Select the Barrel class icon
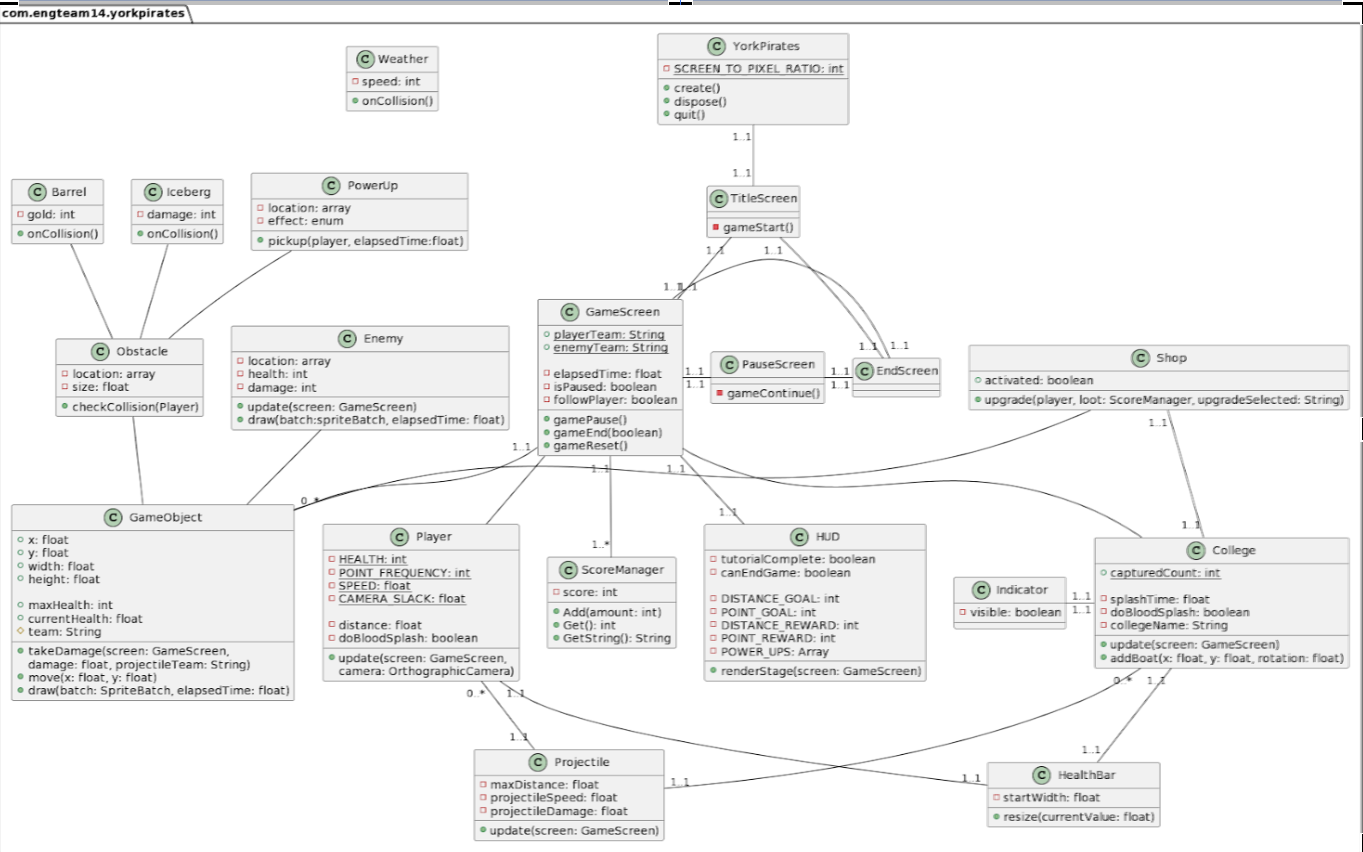 [38, 192]
